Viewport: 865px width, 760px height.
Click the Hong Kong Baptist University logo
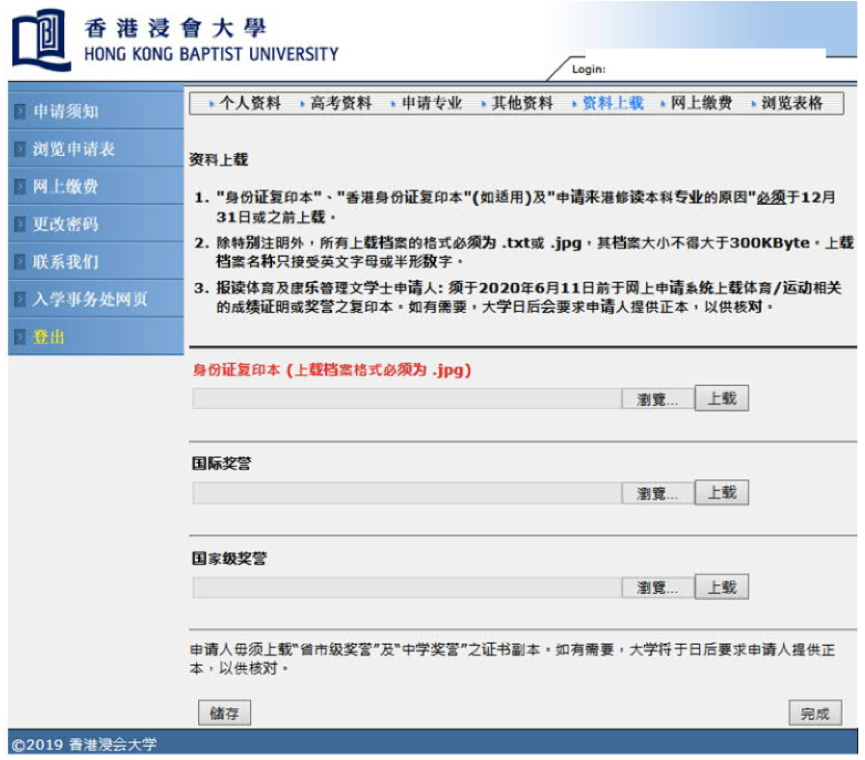tap(40, 38)
